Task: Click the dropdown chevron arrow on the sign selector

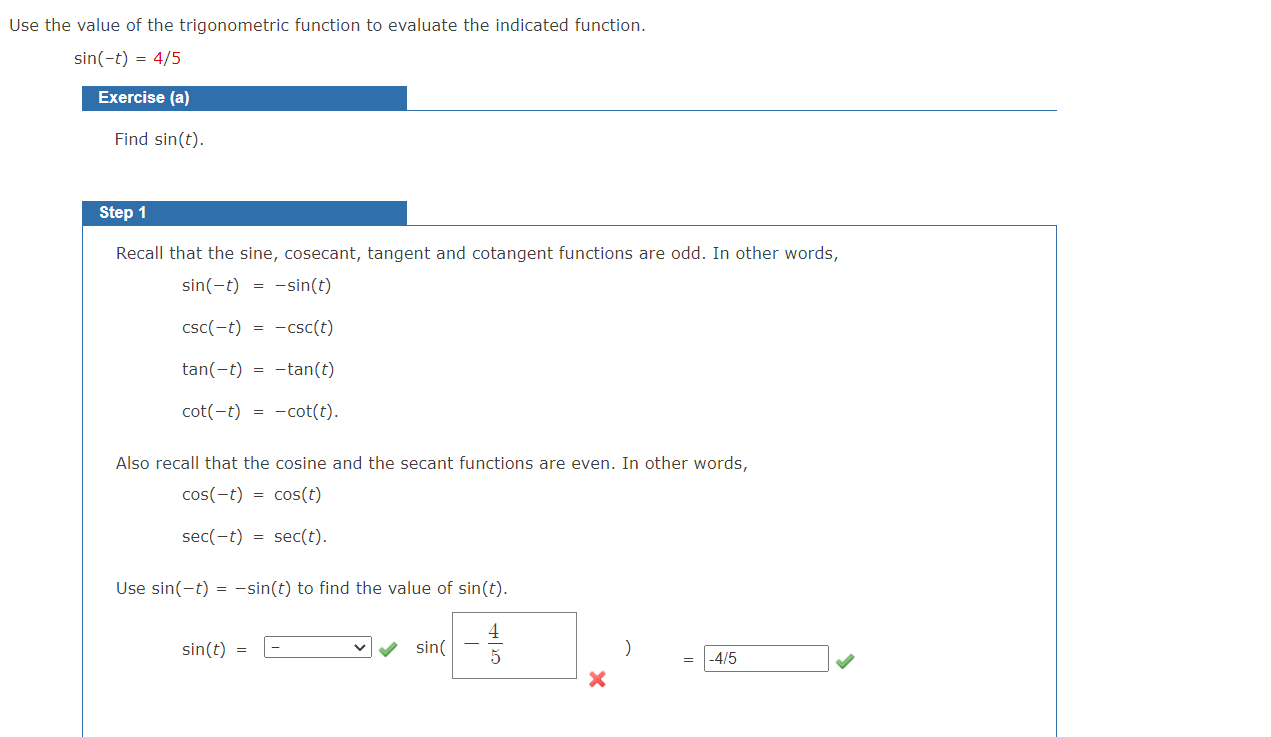Action: pyautogui.click(x=359, y=647)
